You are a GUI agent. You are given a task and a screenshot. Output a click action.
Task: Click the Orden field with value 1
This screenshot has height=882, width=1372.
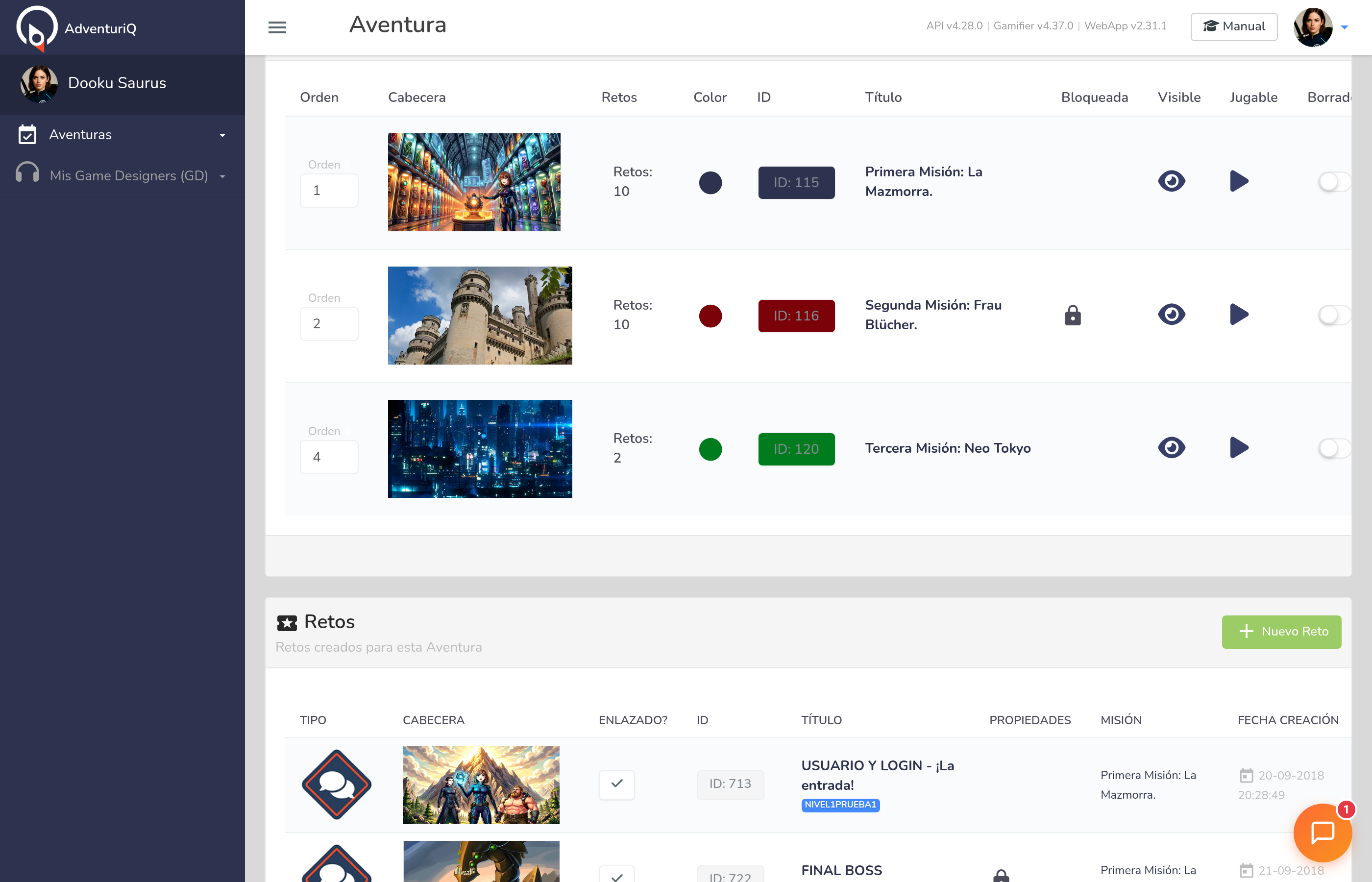329,191
